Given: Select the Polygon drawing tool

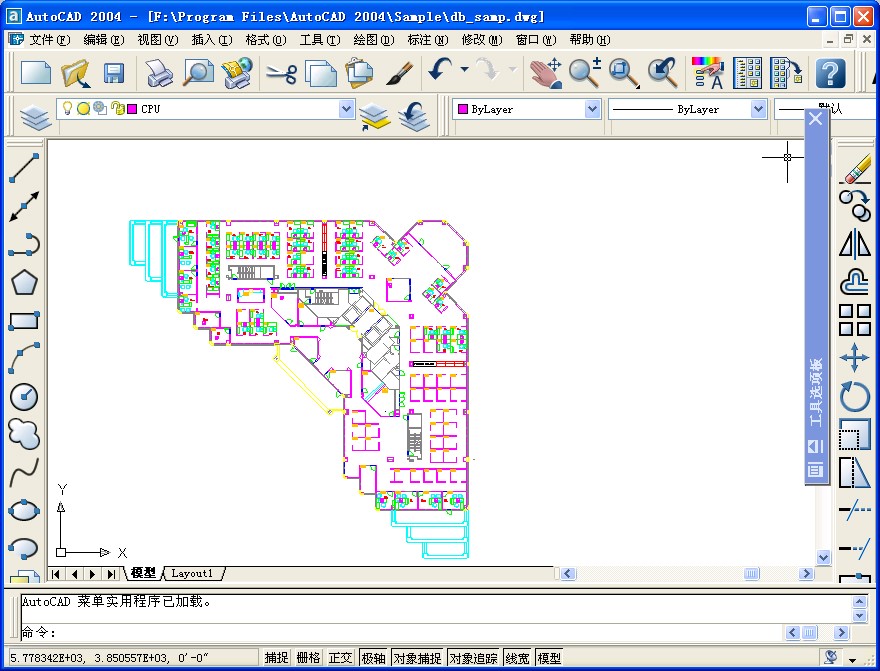Looking at the screenshot, I should click(24, 282).
